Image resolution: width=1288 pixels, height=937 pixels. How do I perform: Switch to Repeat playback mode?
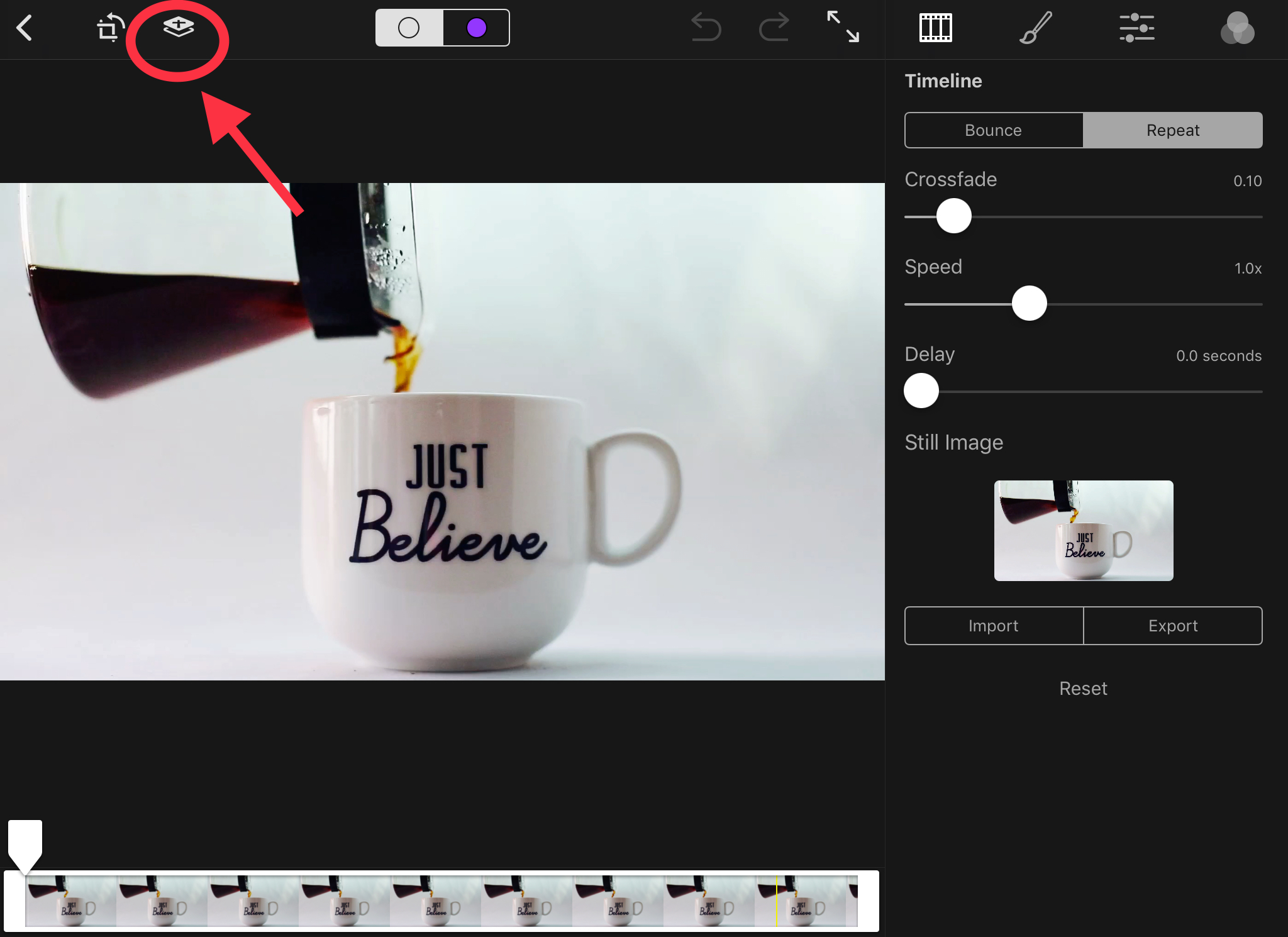(x=1173, y=130)
